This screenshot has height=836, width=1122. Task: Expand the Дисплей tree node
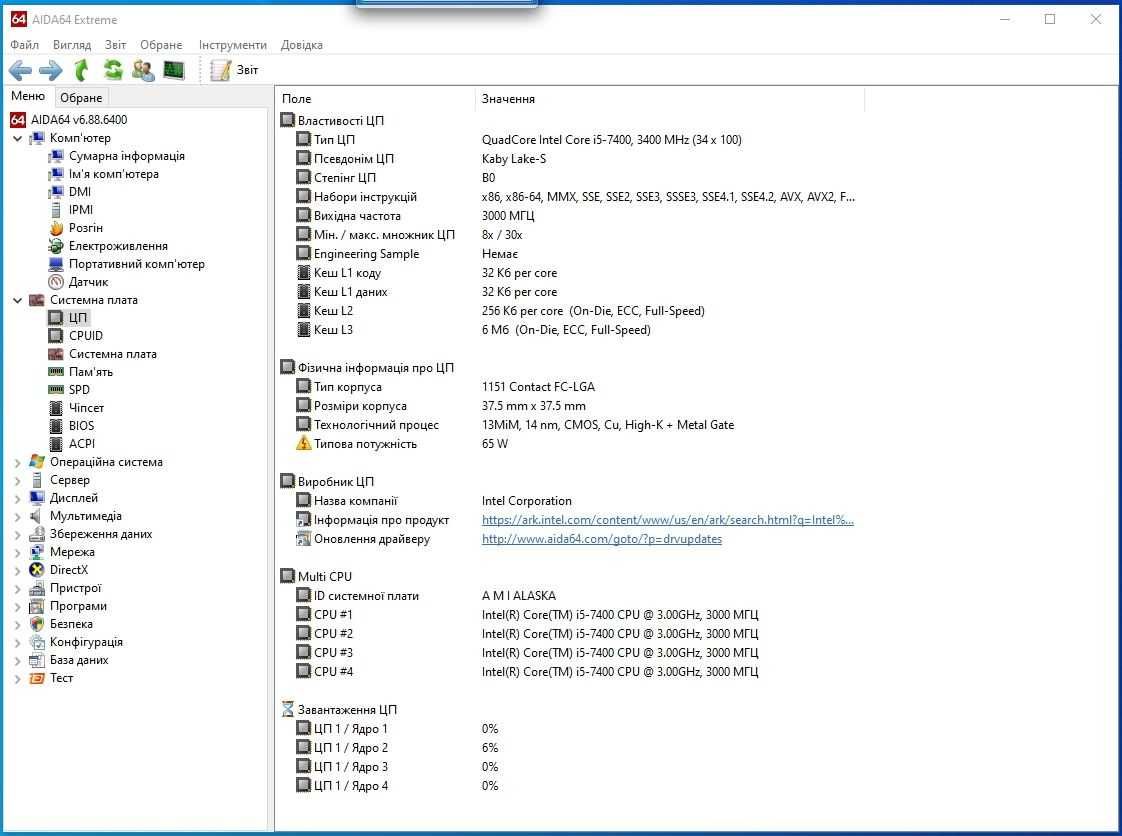pyautogui.click(x=18, y=498)
